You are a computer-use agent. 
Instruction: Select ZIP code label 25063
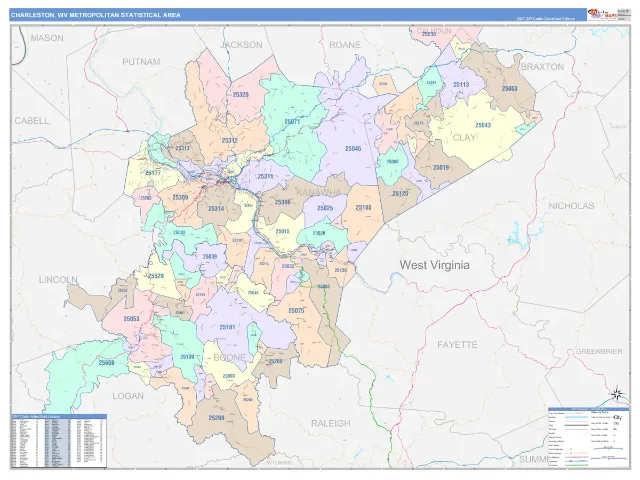point(509,88)
